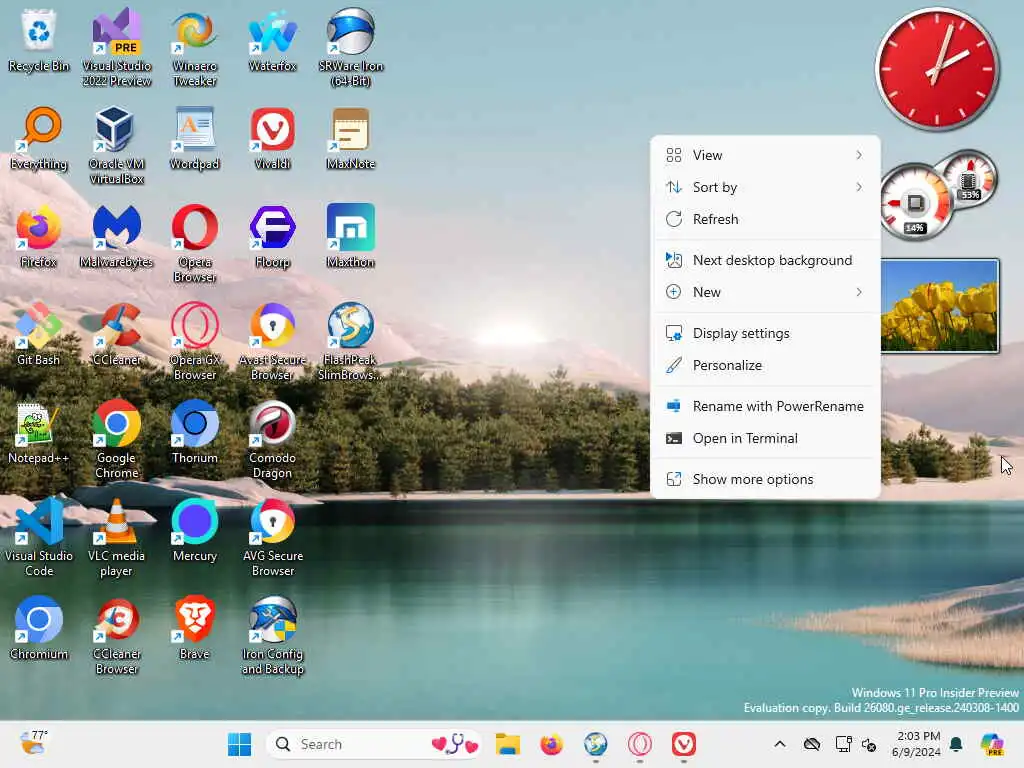
Task: Select the Floorp browser icon
Action: click(272, 236)
